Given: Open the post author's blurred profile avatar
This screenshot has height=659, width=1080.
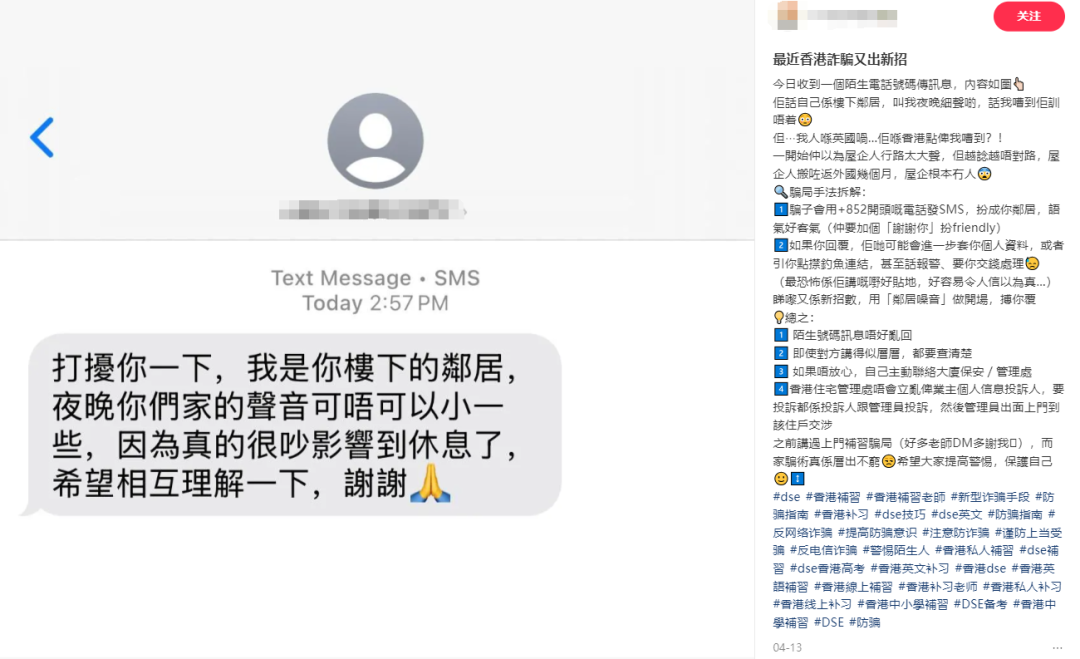Looking at the screenshot, I should [x=787, y=15].
